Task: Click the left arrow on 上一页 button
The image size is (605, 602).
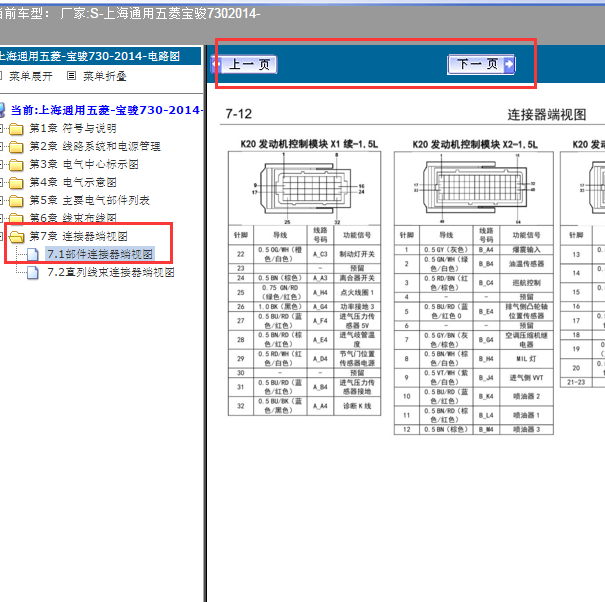Action: pos(216,64)
